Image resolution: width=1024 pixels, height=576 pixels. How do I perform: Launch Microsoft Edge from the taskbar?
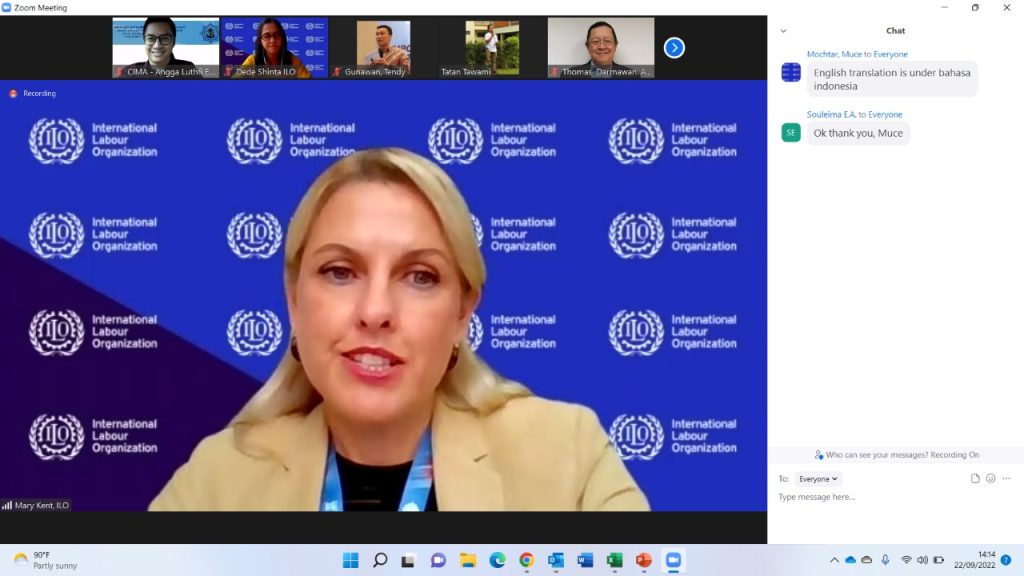pyautogui.click(x=497, y=560)
